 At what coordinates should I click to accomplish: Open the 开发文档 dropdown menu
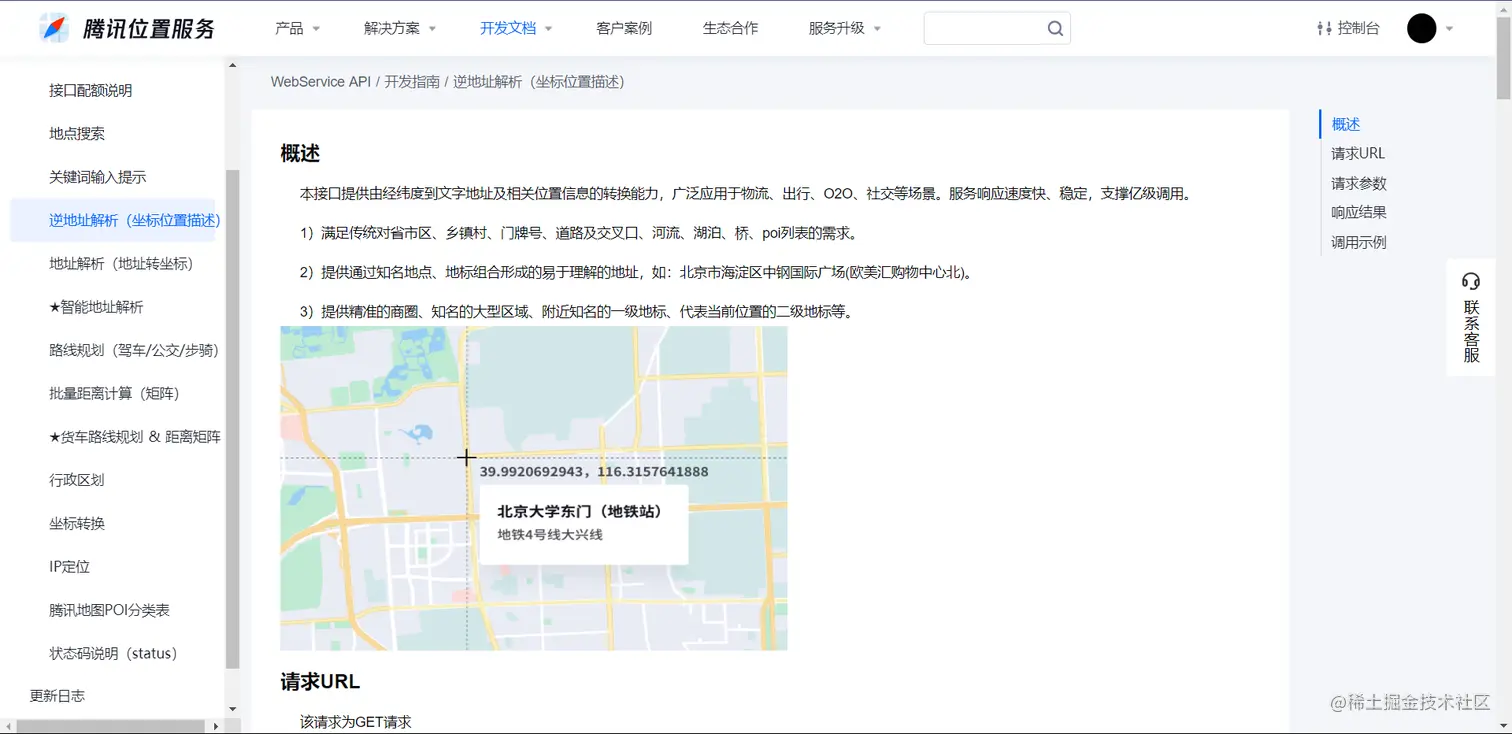point(516,28)
